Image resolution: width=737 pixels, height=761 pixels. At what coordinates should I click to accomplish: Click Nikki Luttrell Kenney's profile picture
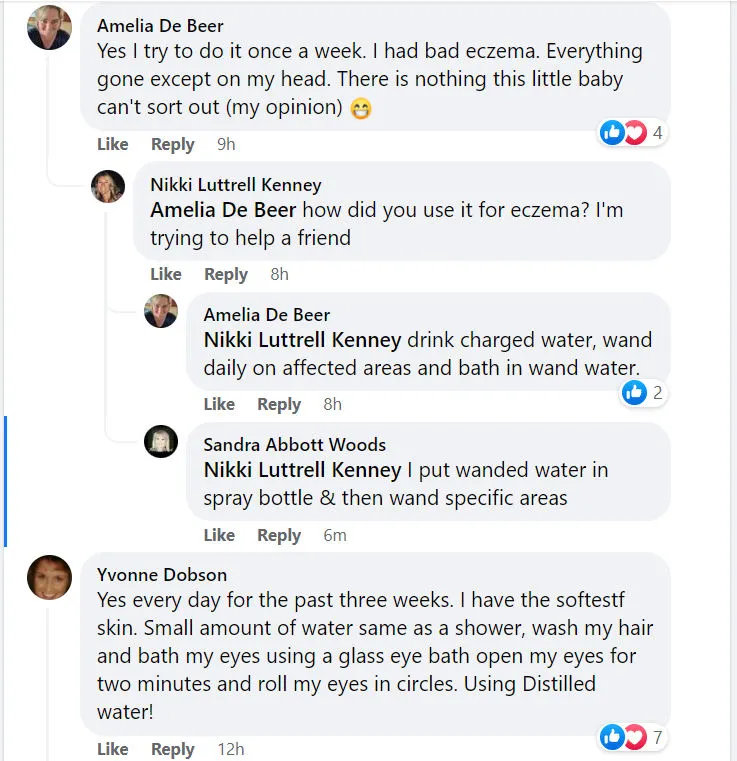click(108, 186)
